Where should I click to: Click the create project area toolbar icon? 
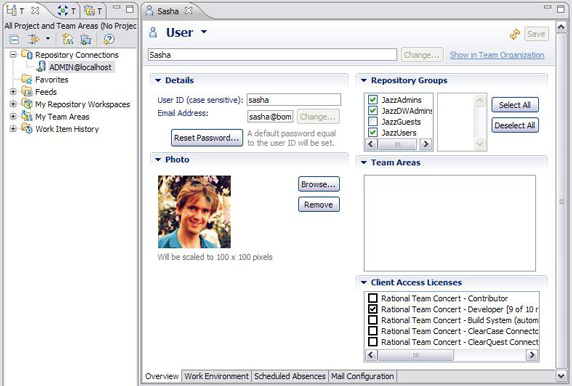[67, 39]
